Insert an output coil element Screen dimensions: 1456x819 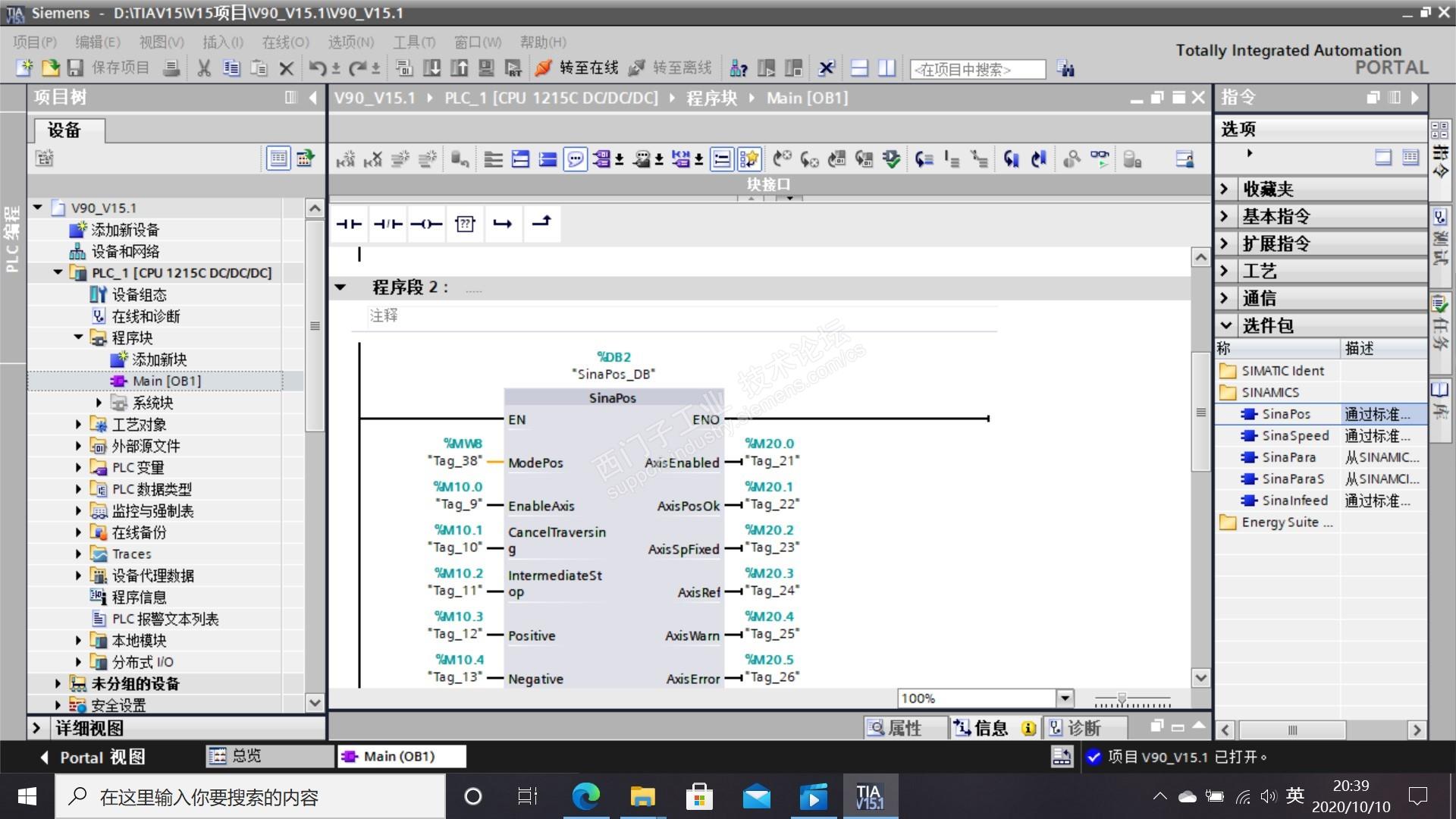pos(426,224)
